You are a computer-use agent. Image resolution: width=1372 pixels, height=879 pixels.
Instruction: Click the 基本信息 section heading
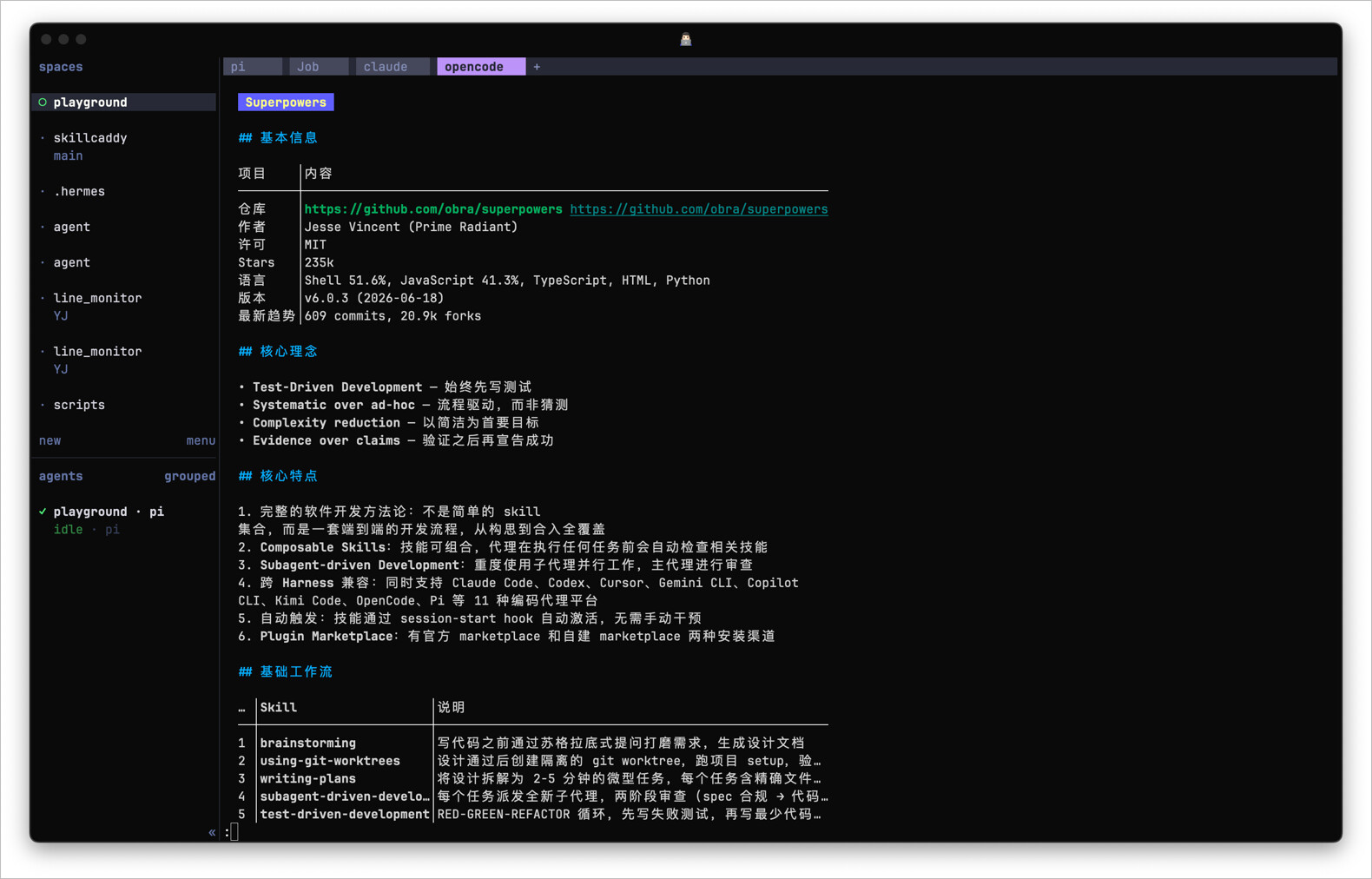[x=278, y=138]
